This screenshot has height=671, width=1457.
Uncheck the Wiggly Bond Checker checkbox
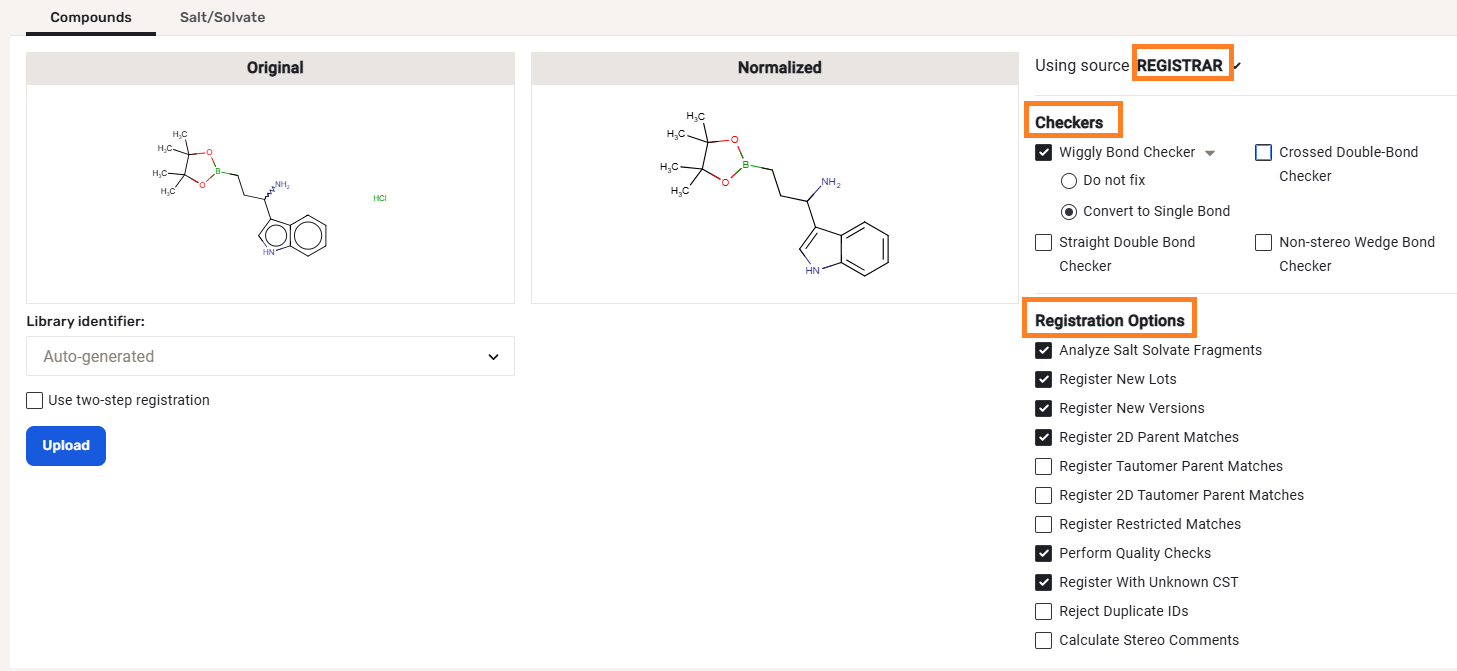click(x=1044, y=152)
